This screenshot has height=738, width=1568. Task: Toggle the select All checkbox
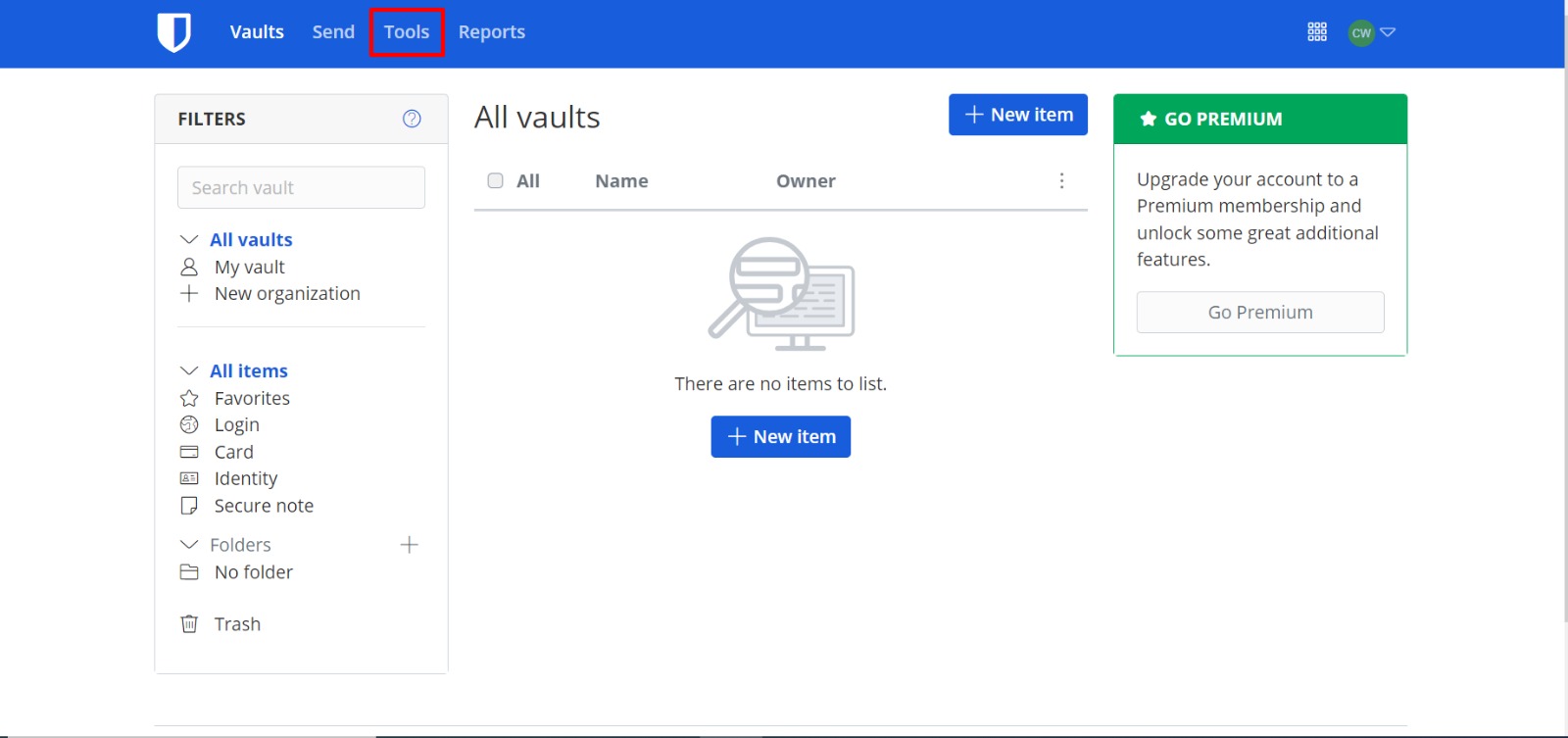pos(496,180)
